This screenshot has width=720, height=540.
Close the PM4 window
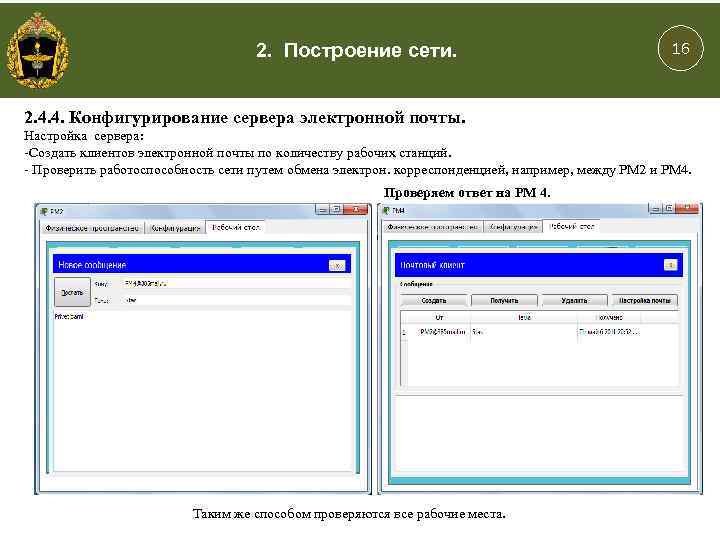[687, 209]
